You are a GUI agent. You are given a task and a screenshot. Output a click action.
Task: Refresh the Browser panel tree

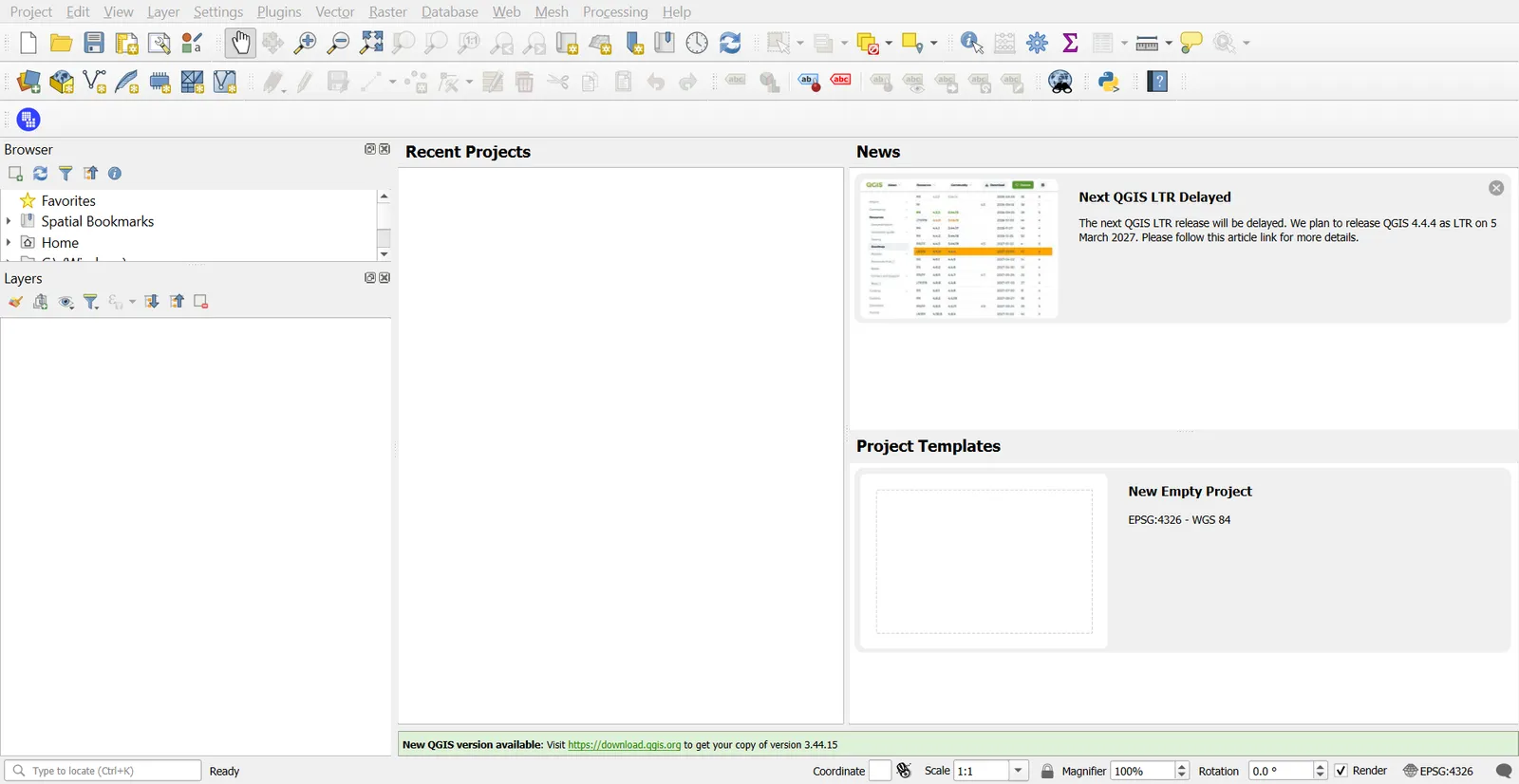point(41,174)
